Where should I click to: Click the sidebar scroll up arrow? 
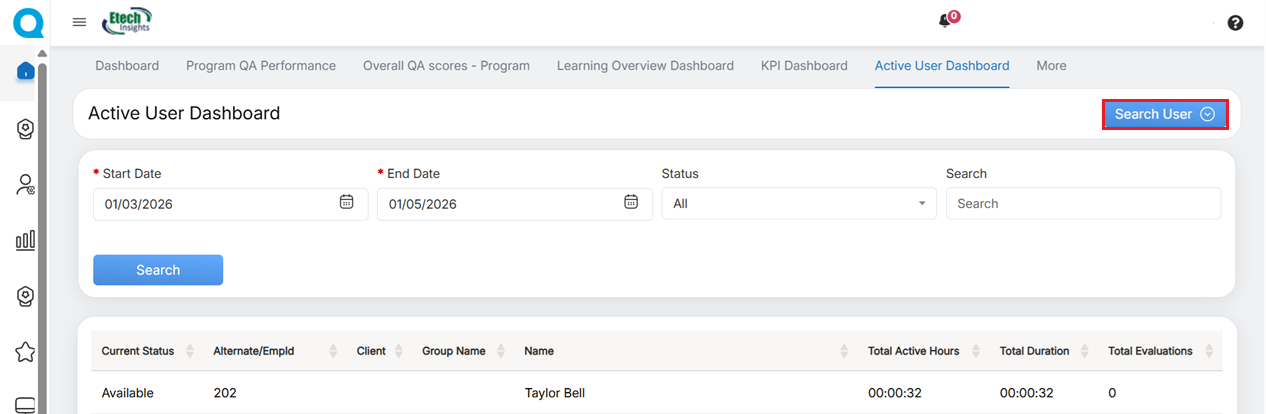[42, 53]
